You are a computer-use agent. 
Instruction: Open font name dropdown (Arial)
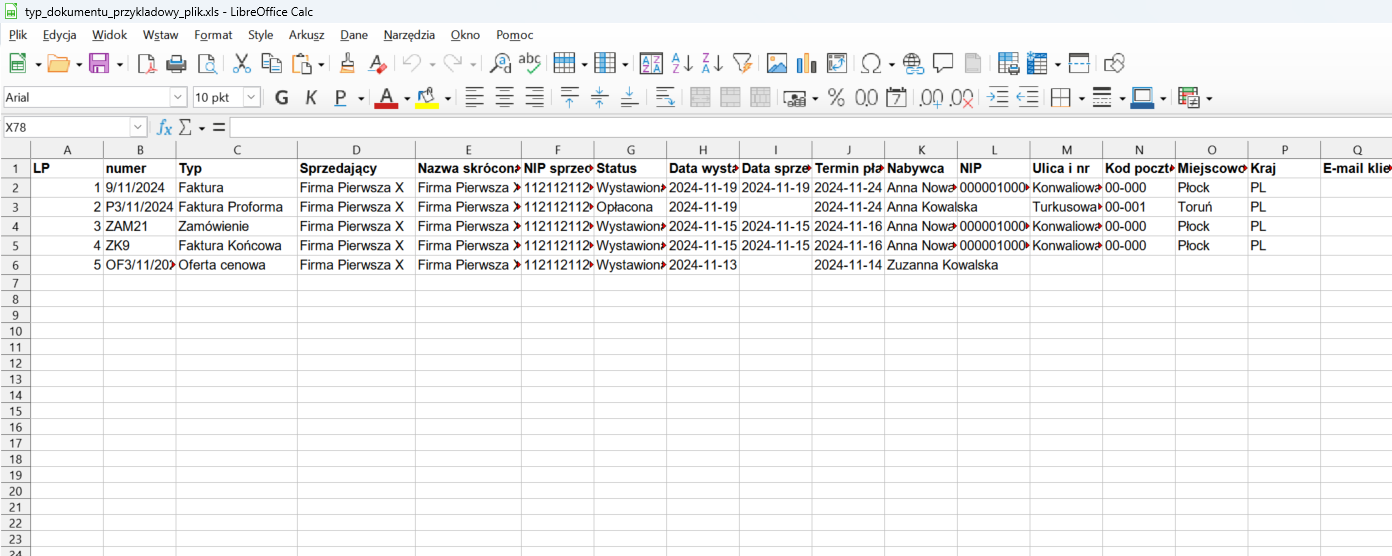178,98
